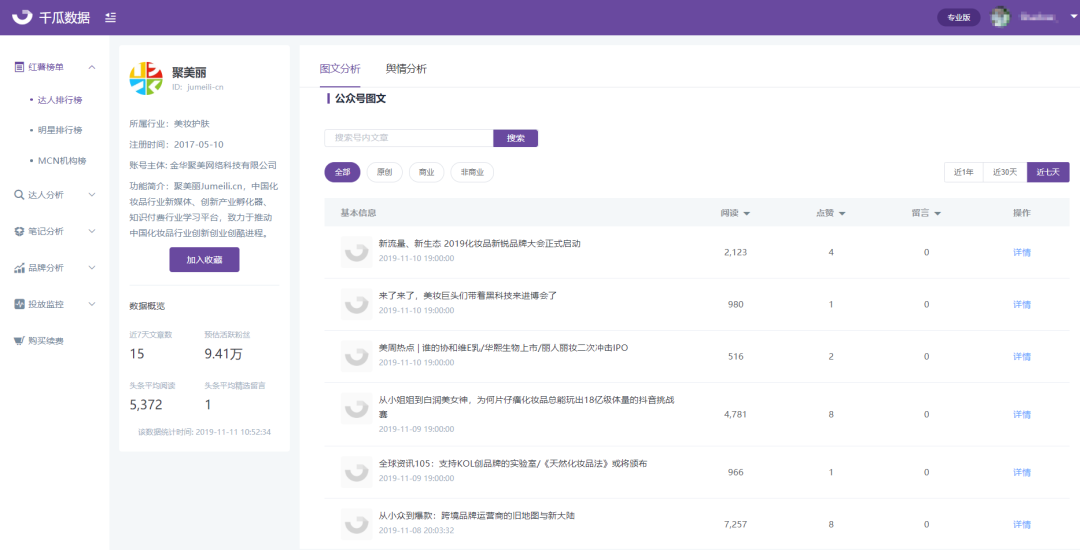Open 明星排行榜 in the sidebar
Viewport: 1080px width, 550px height.
coord(60,130)
